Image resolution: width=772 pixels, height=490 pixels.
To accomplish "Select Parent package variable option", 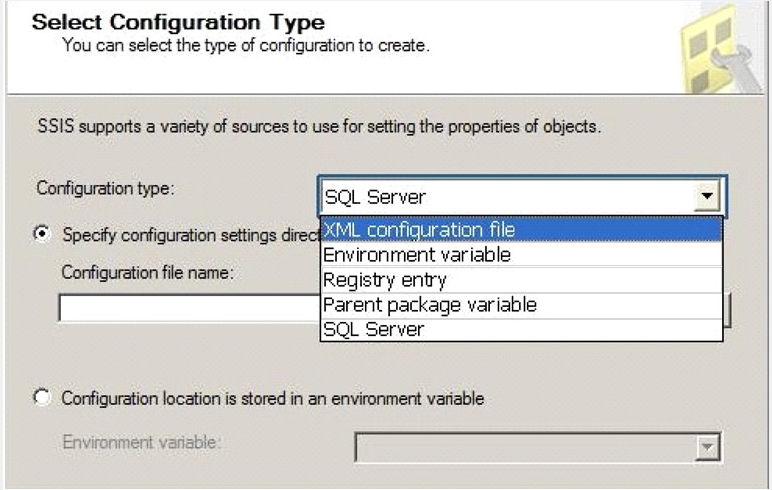I will tap(521, 305).
